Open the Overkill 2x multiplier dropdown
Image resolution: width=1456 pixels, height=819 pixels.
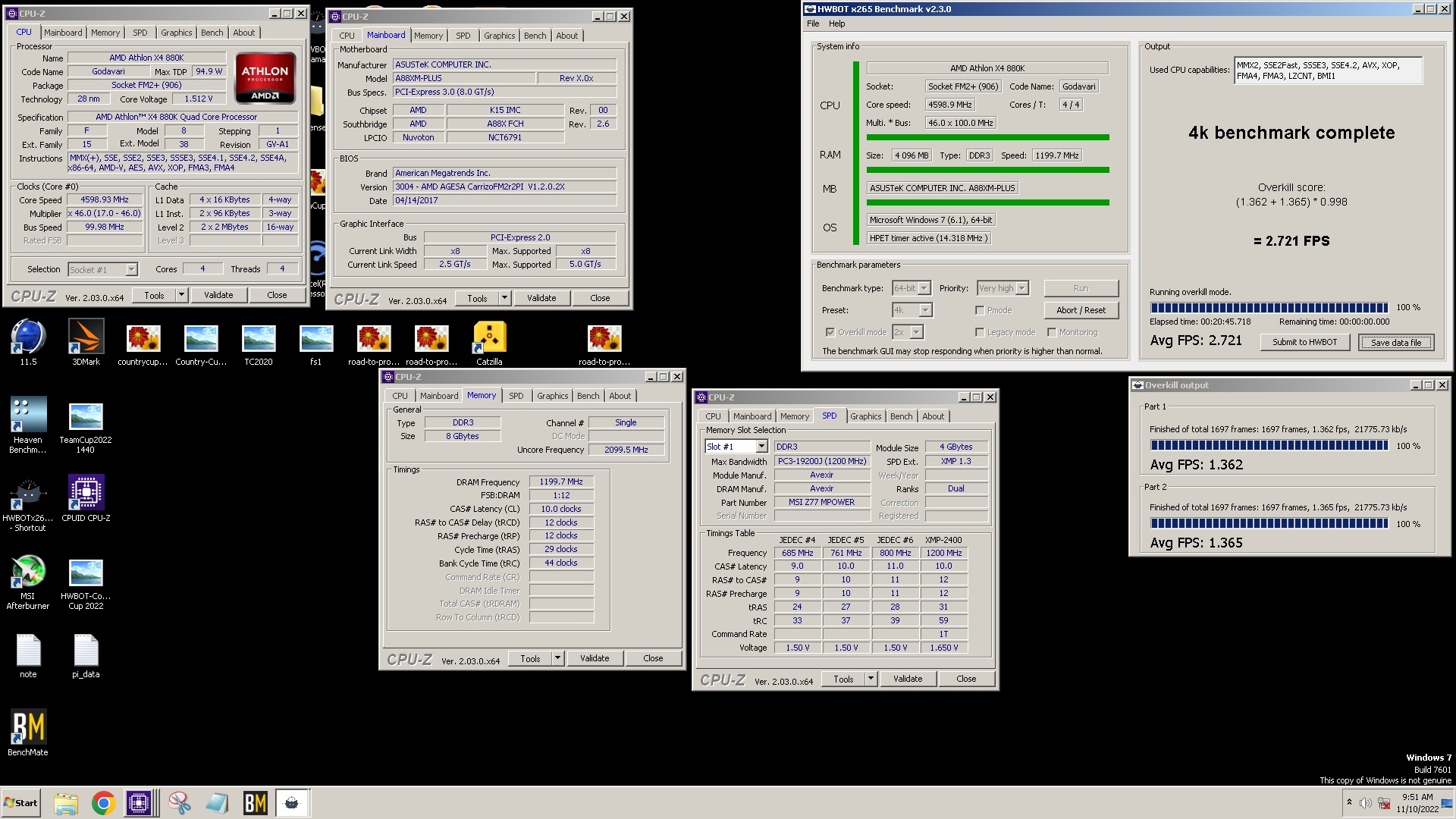(x=908, y=332)
